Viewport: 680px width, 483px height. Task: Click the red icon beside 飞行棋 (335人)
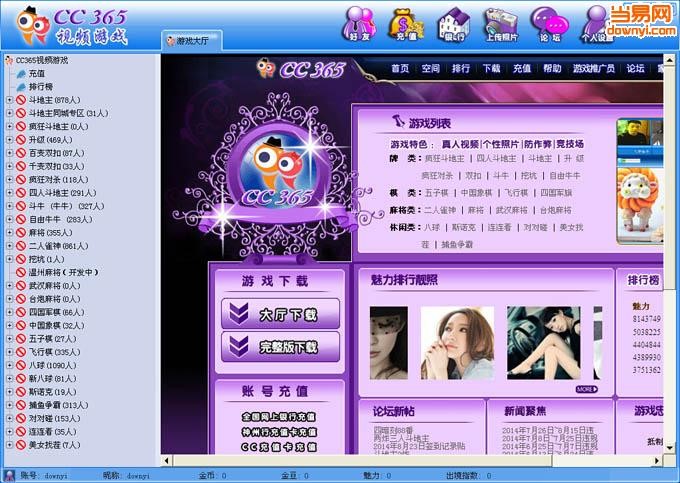21,352
